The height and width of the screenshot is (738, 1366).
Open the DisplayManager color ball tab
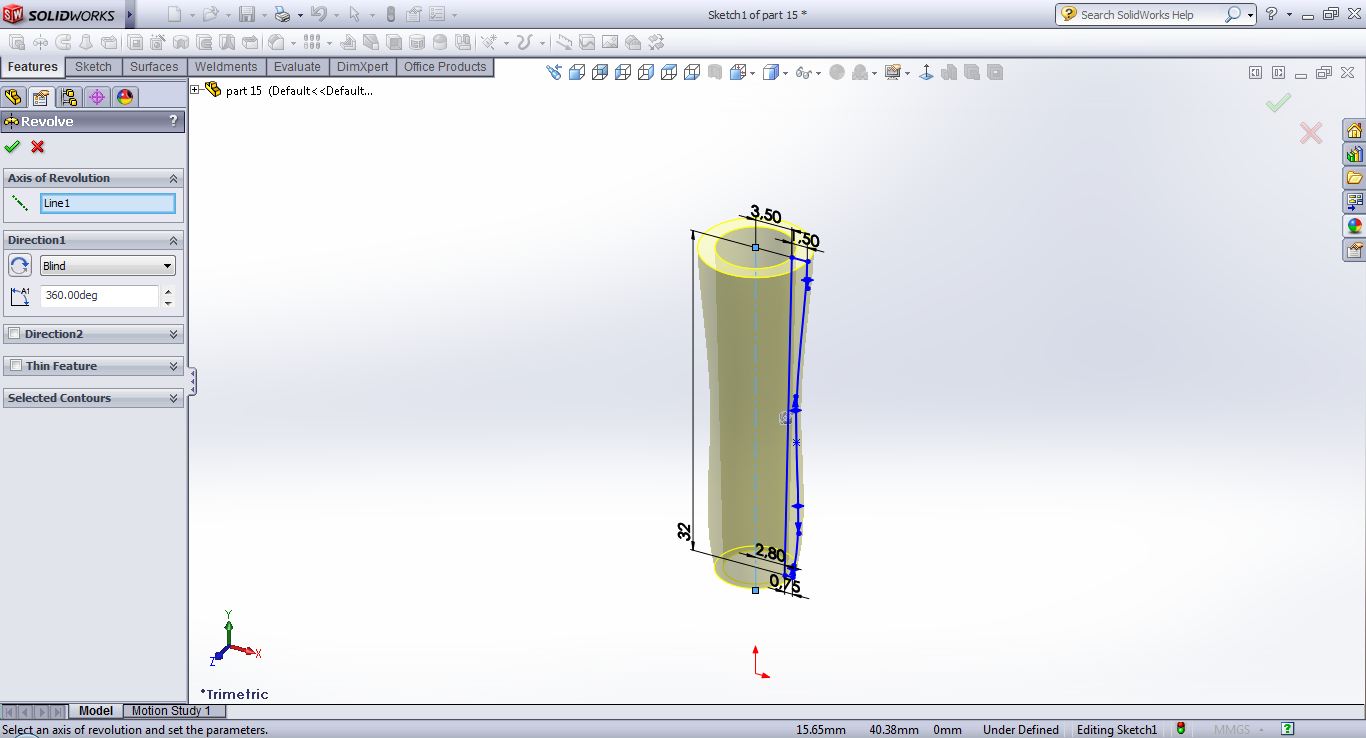click(124, 97)
